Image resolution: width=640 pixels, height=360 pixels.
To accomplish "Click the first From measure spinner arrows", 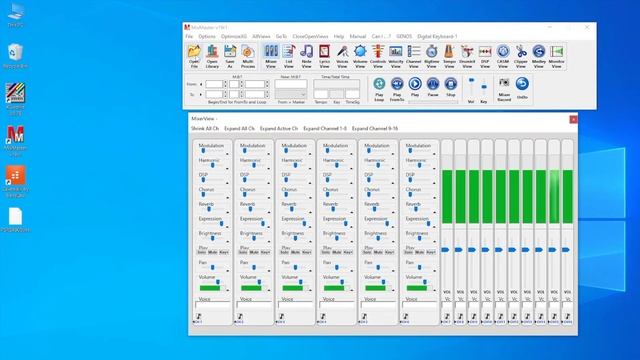I will coord(225,84).
